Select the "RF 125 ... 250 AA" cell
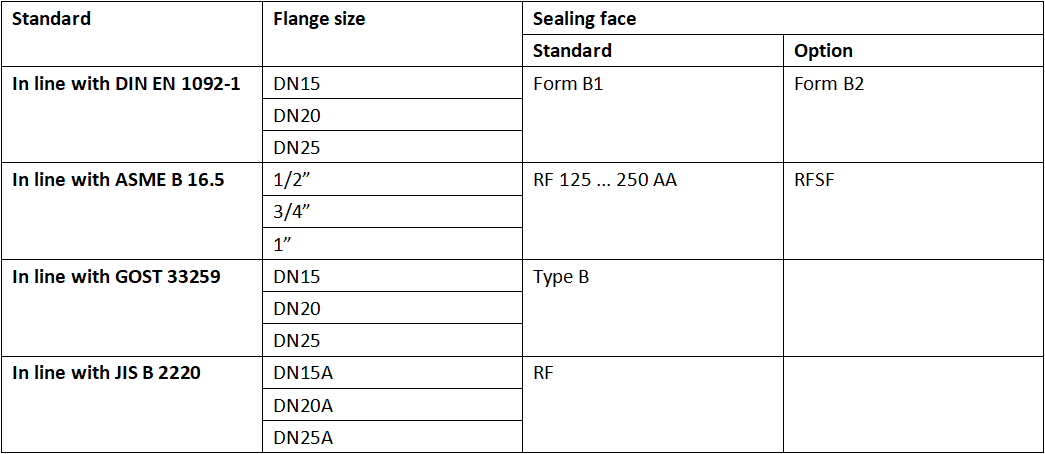This screenshot has height=454, width=1045. point(605,180)
